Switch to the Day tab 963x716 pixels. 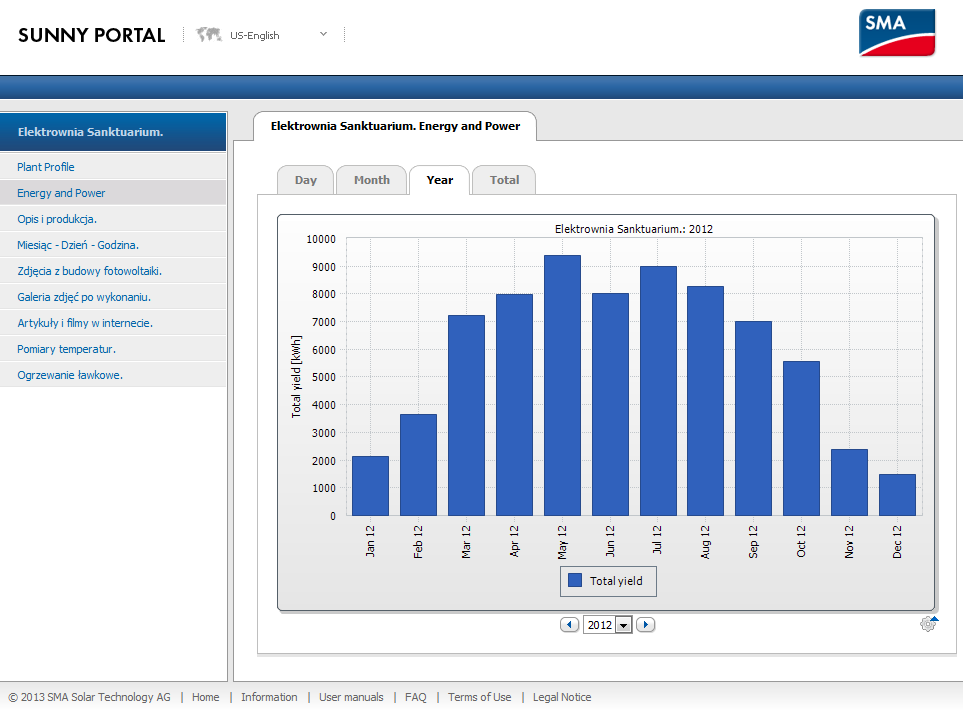(x=305, y=180)
